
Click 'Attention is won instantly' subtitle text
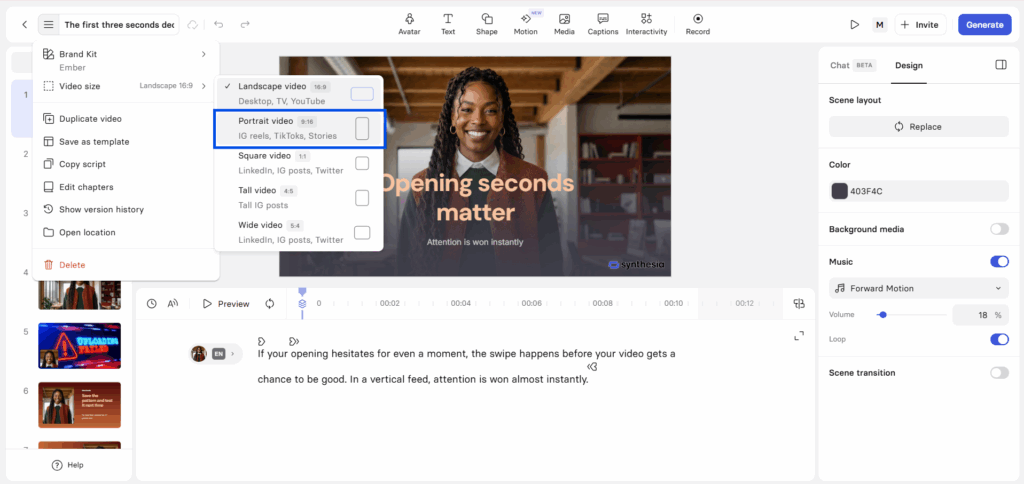click(475, 242)
